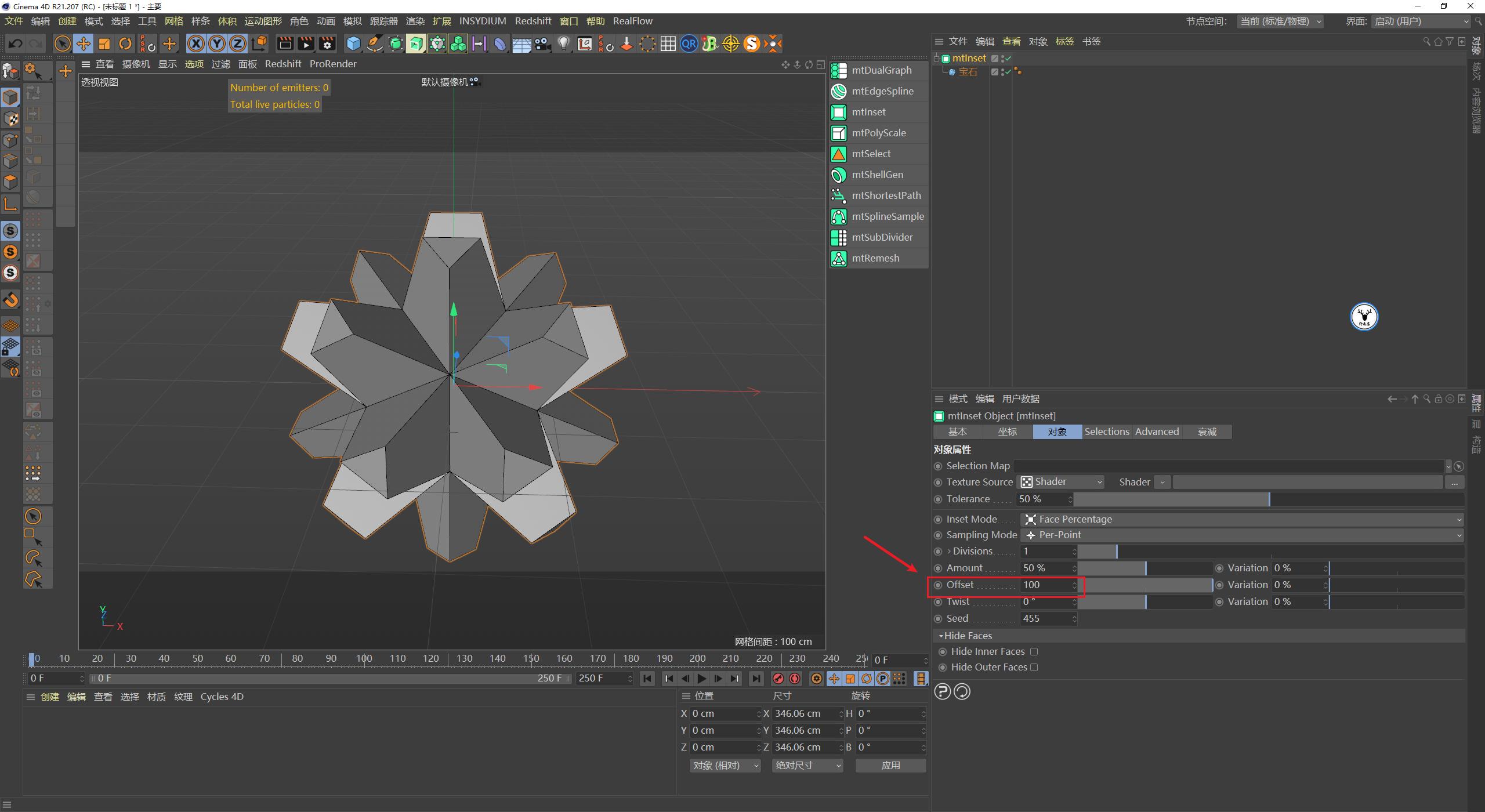This screenshot has width=1485, height=812.
Task: Click the Shader browse ... button
Action: coord(1455,482)
